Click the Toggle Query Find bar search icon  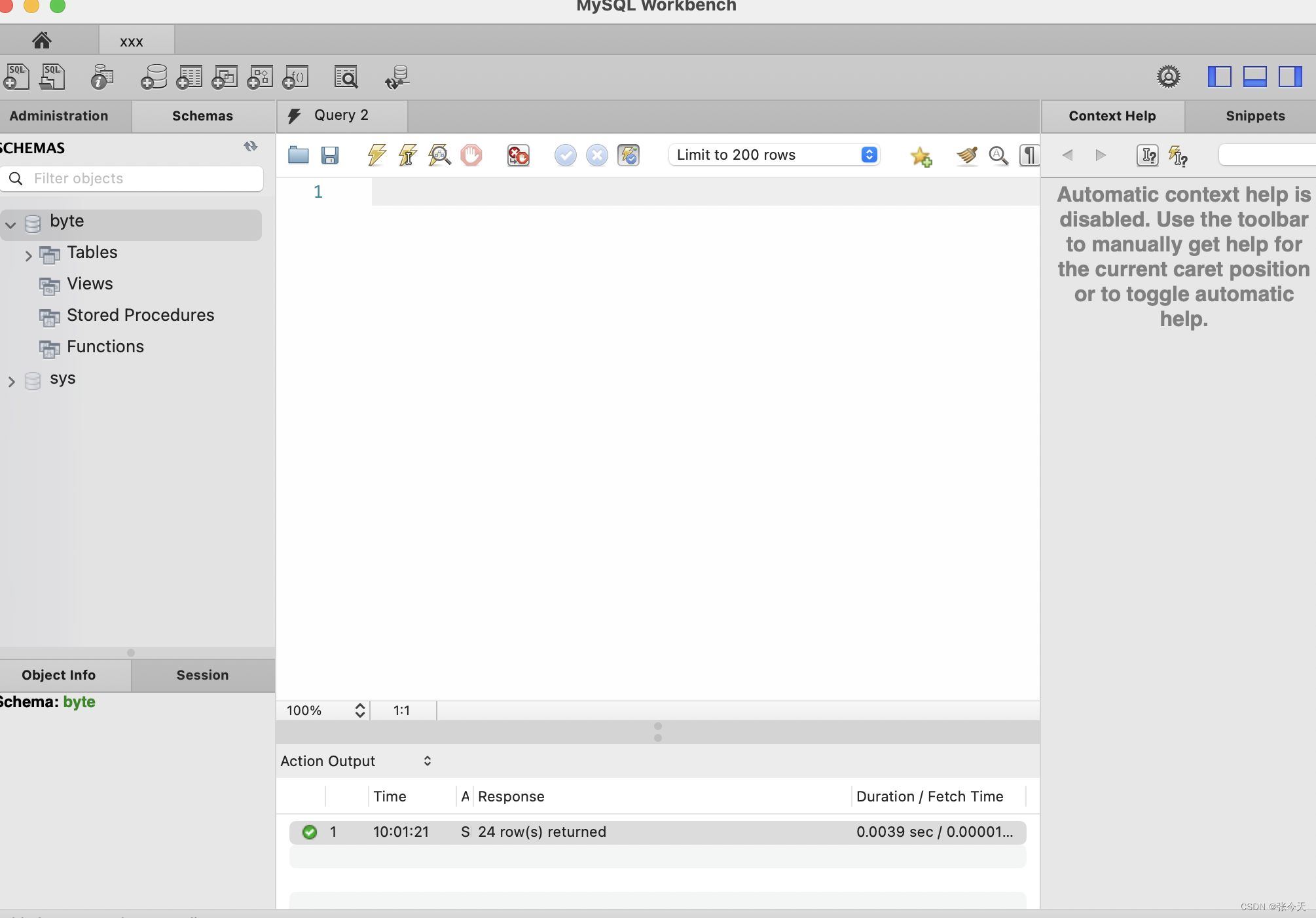click(998, 155)
